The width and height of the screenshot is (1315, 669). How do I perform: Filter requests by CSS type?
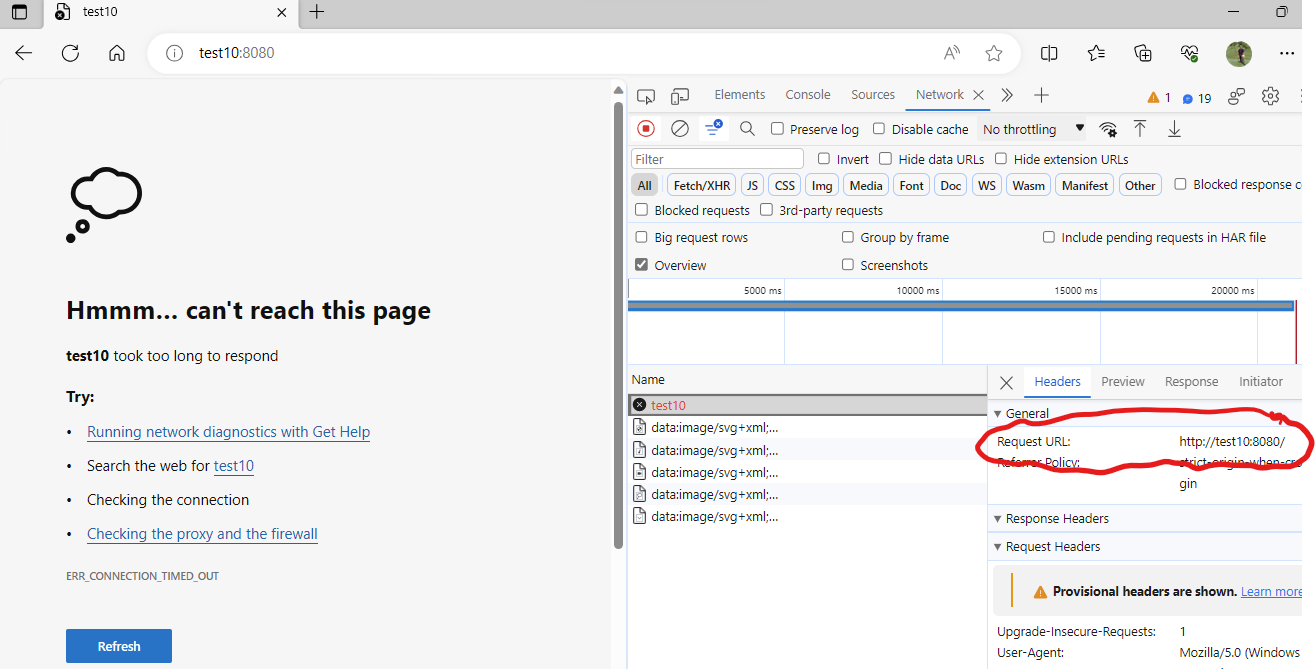[x=785, y=185]
